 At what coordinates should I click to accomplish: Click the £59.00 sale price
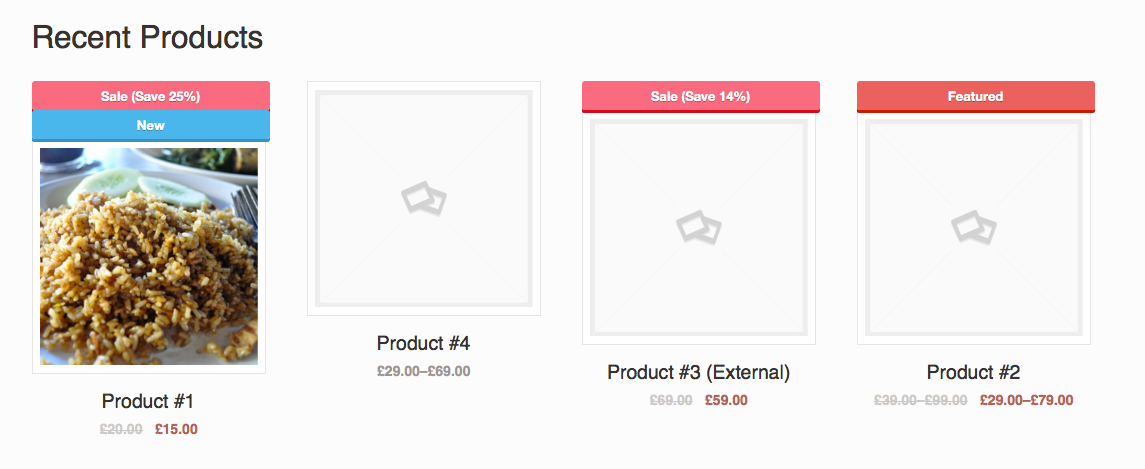(726, 400)
